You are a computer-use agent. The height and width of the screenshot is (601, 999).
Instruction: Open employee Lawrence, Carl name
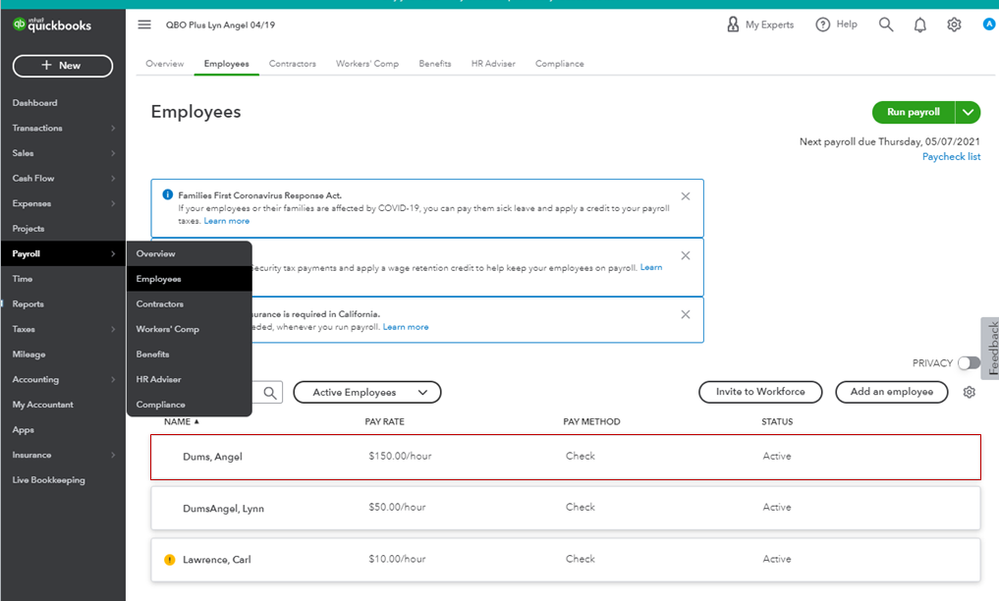pos(217,560)
